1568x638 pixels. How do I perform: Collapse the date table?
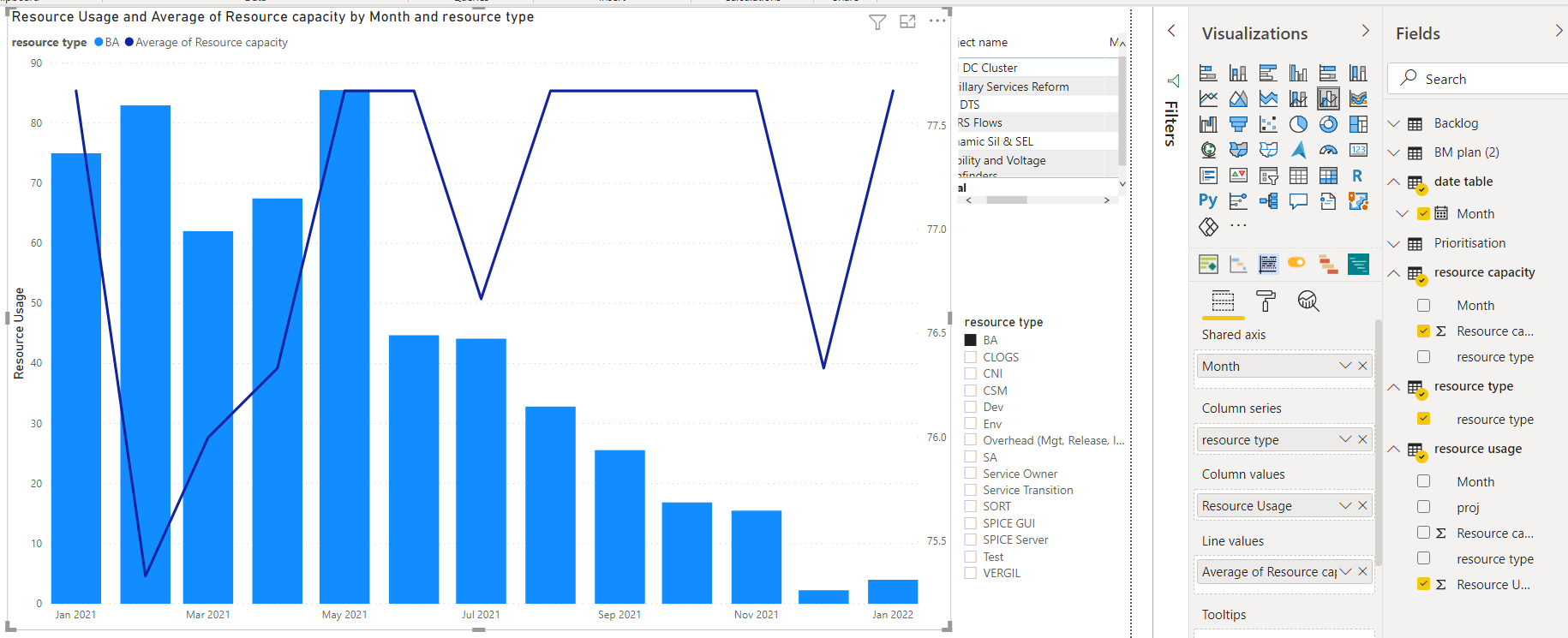[x=1394, y=182]
